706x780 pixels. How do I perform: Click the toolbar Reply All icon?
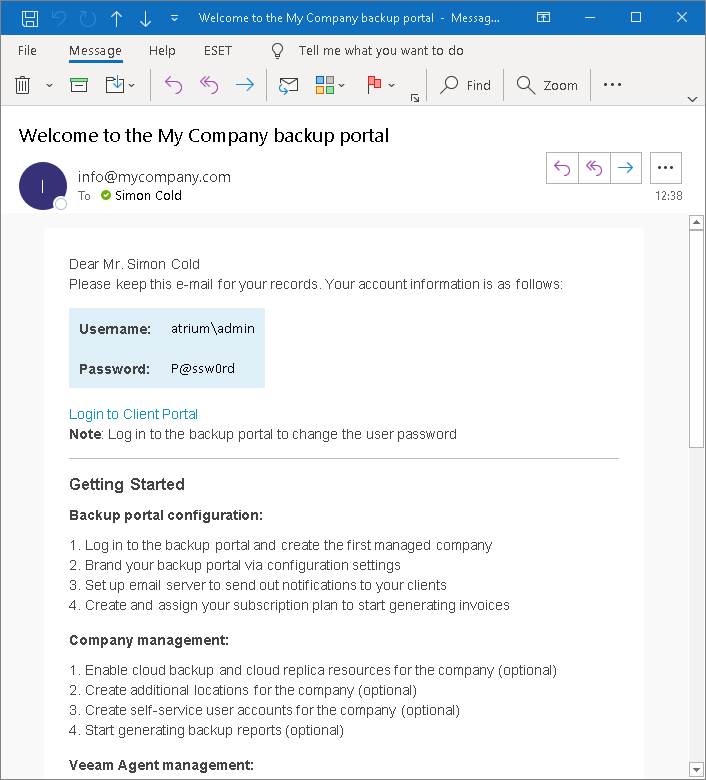coord(209,85)
